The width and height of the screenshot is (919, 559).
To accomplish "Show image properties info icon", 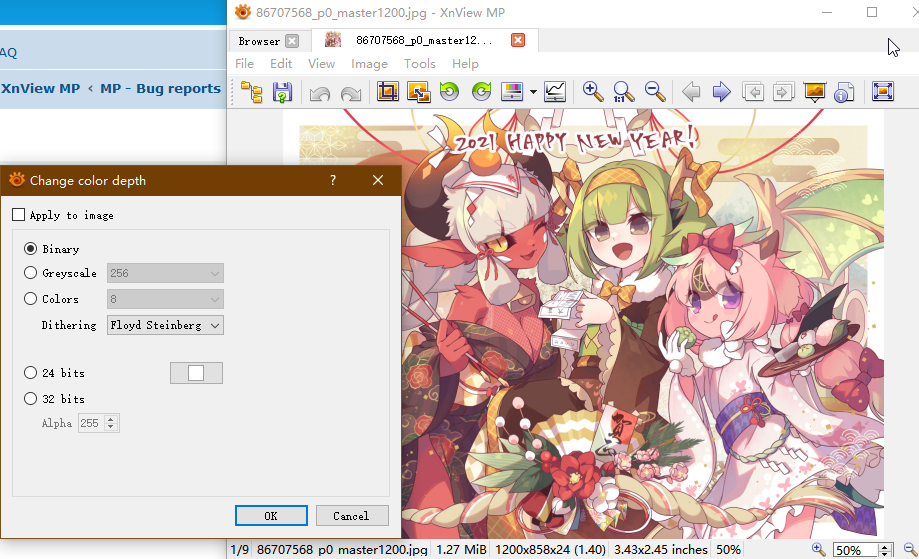I will tap(844, 92).
